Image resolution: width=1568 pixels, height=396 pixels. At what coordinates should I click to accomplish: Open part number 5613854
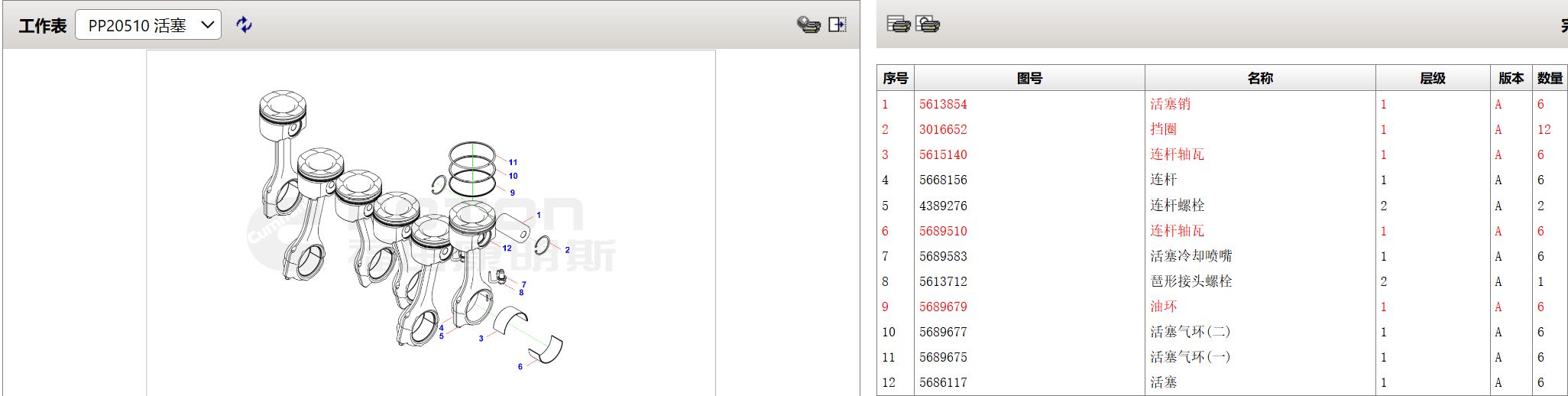[x=943, y=104]
